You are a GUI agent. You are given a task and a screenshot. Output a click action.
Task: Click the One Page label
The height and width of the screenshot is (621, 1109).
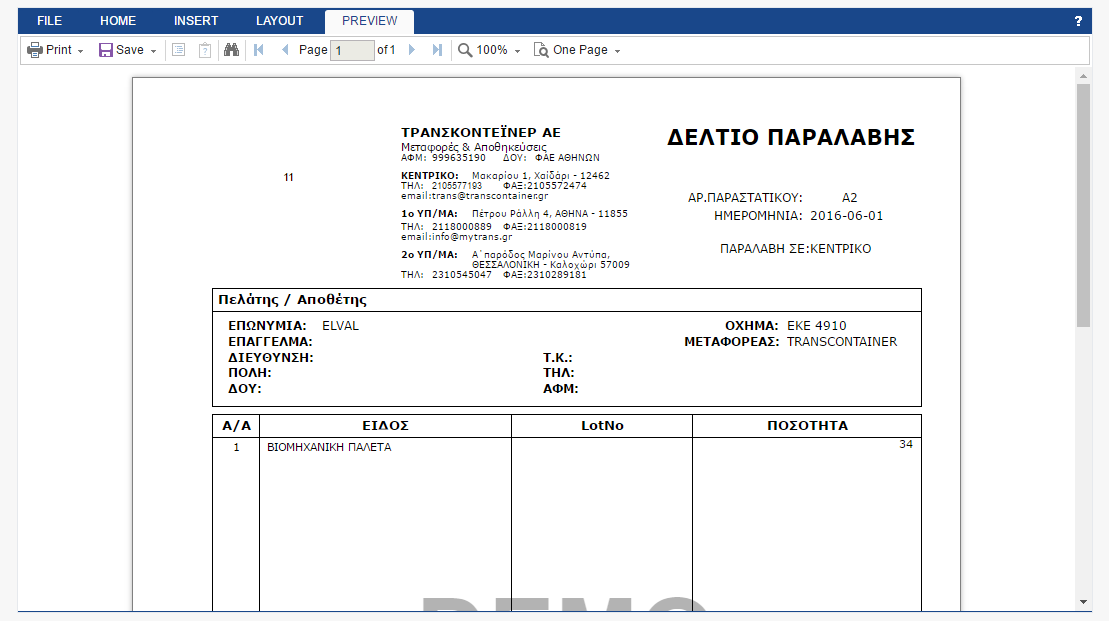point(580,50)
